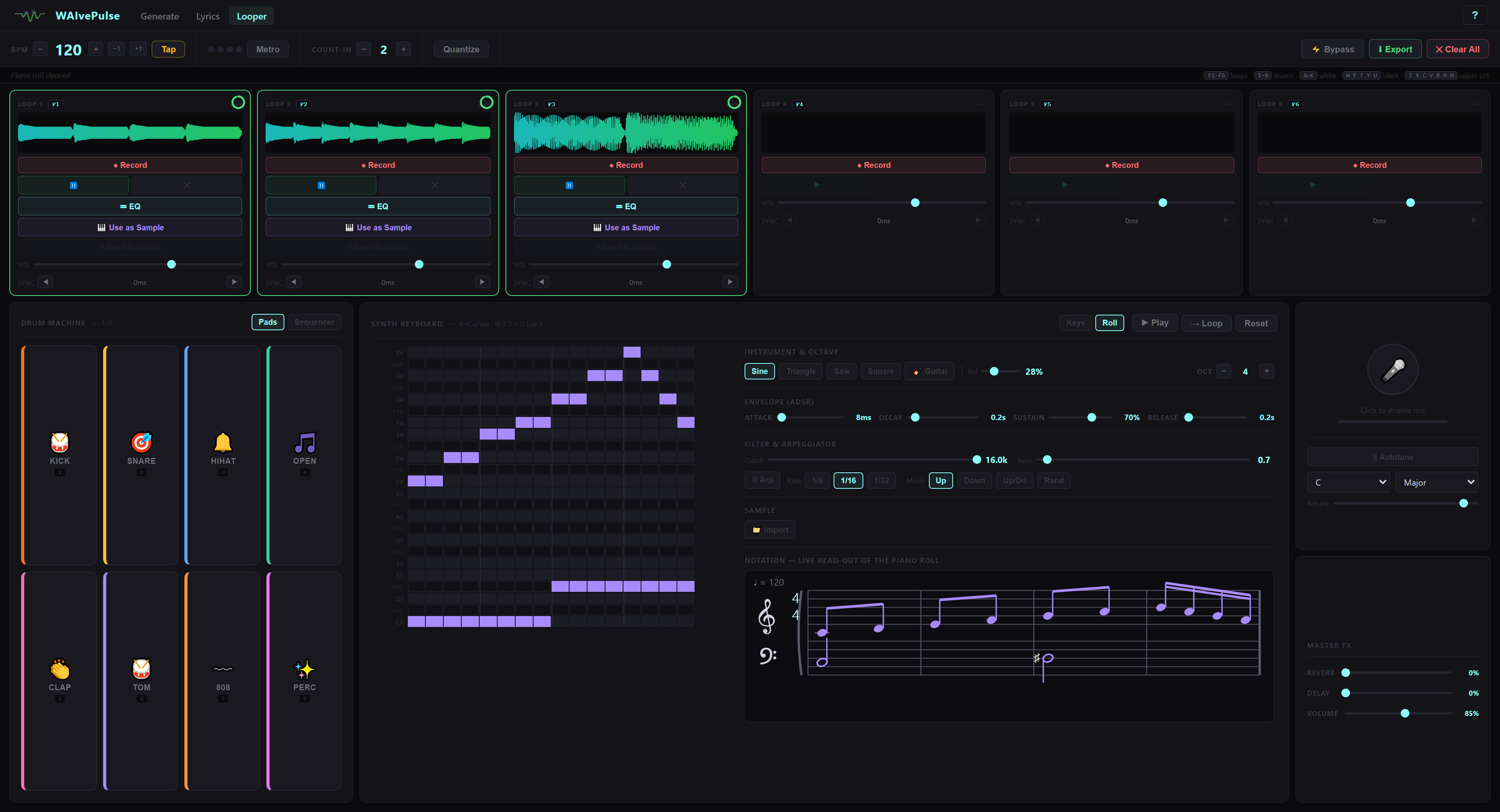Set arp mode to Up/Dn
Screen dimensions: 1500x812
[x=1014, y=480]
